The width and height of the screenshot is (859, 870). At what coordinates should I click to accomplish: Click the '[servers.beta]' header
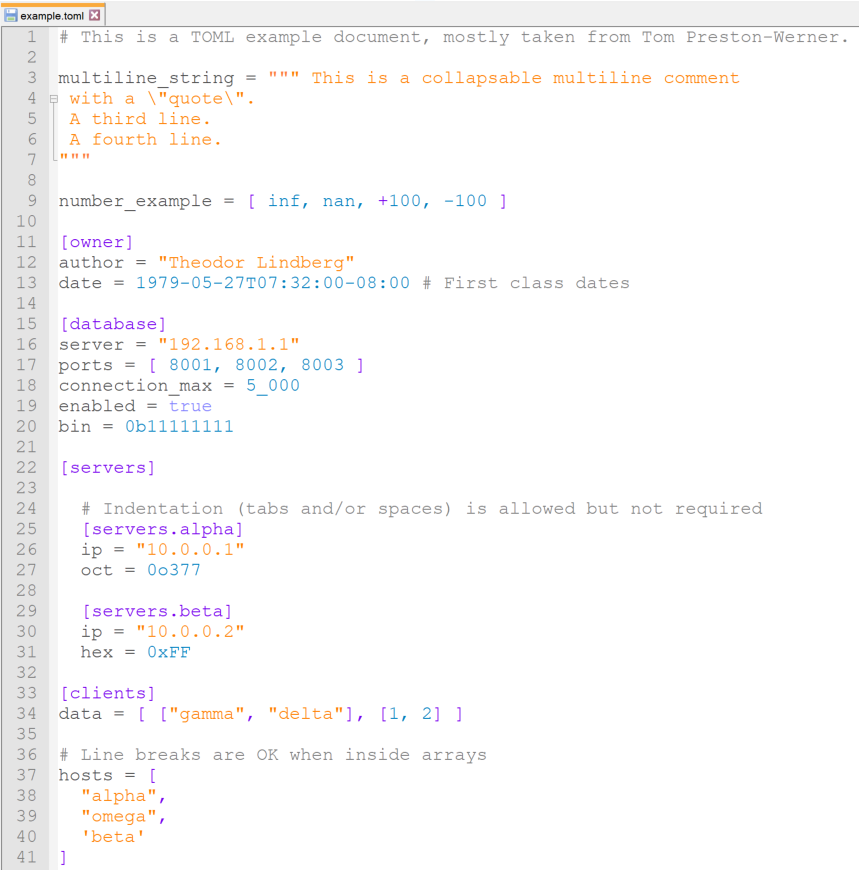157,611
